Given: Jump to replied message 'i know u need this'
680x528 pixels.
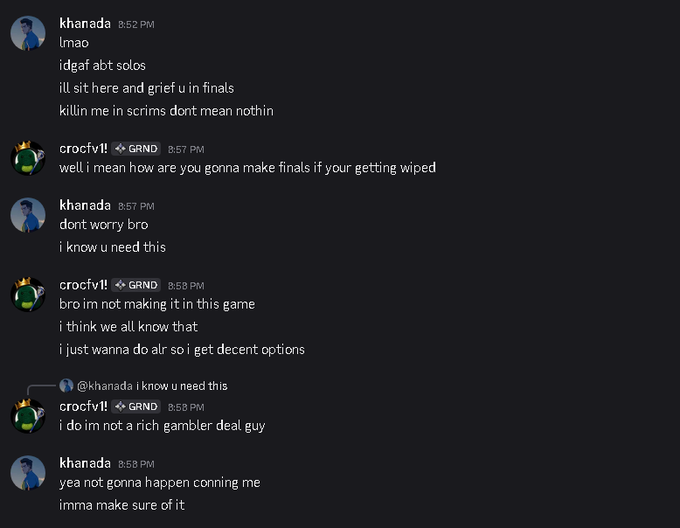Looking at the screenshot, I should point(182,386).
